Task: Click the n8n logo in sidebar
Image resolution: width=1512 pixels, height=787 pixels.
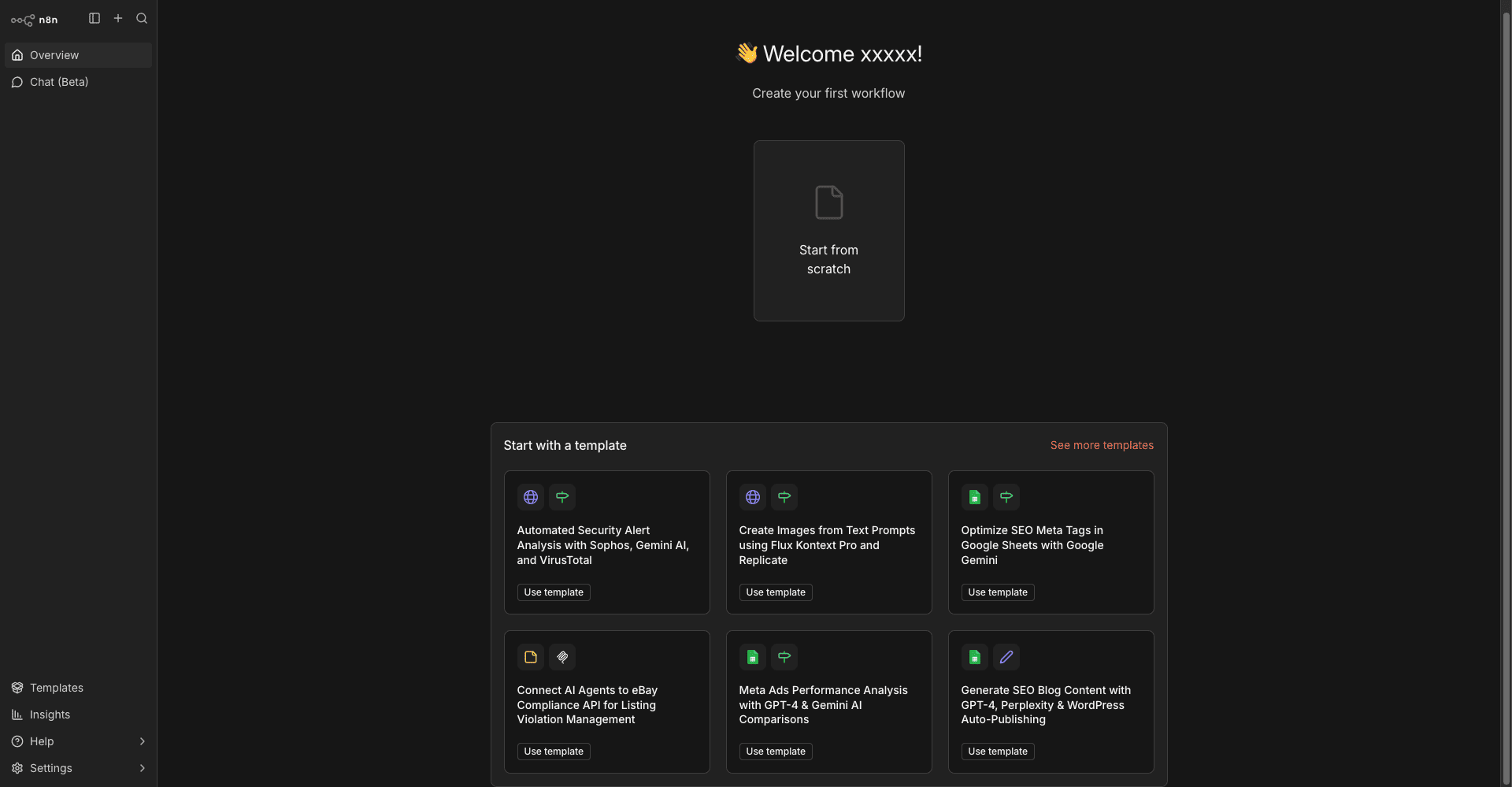Action: point(34,20)
